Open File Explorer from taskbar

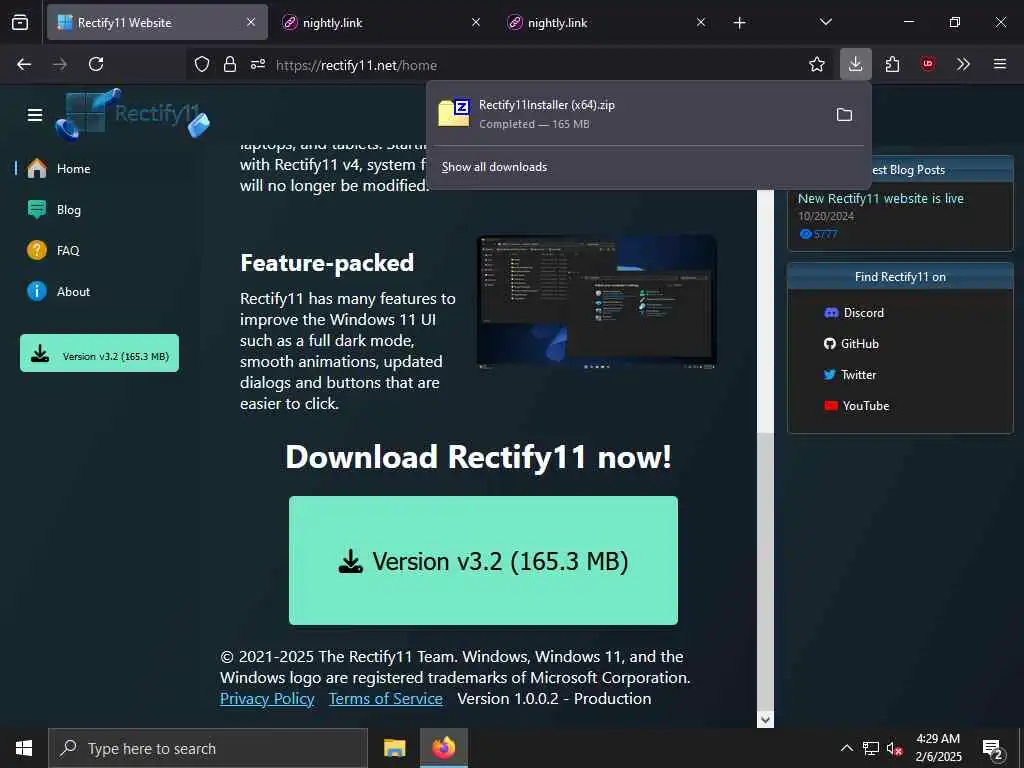(394, 748)
